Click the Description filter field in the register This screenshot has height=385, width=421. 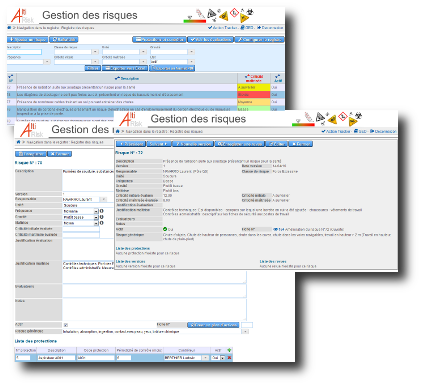[24, 52]
